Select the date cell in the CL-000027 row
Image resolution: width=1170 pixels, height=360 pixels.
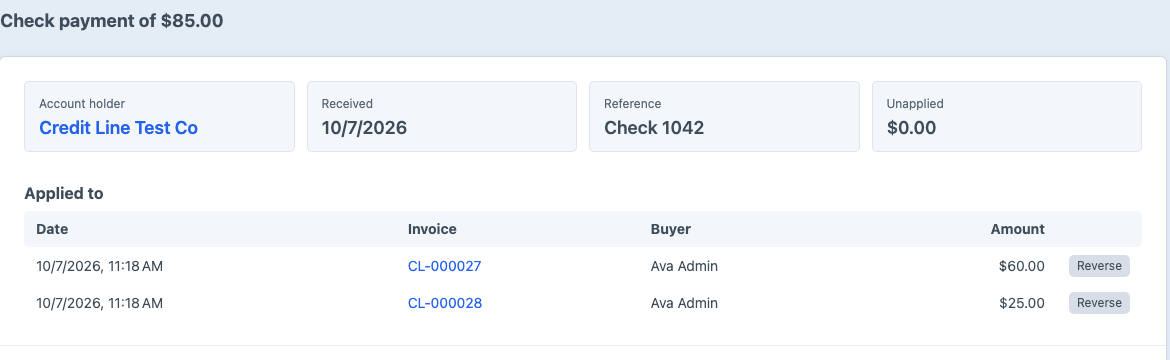coord(99,266)
